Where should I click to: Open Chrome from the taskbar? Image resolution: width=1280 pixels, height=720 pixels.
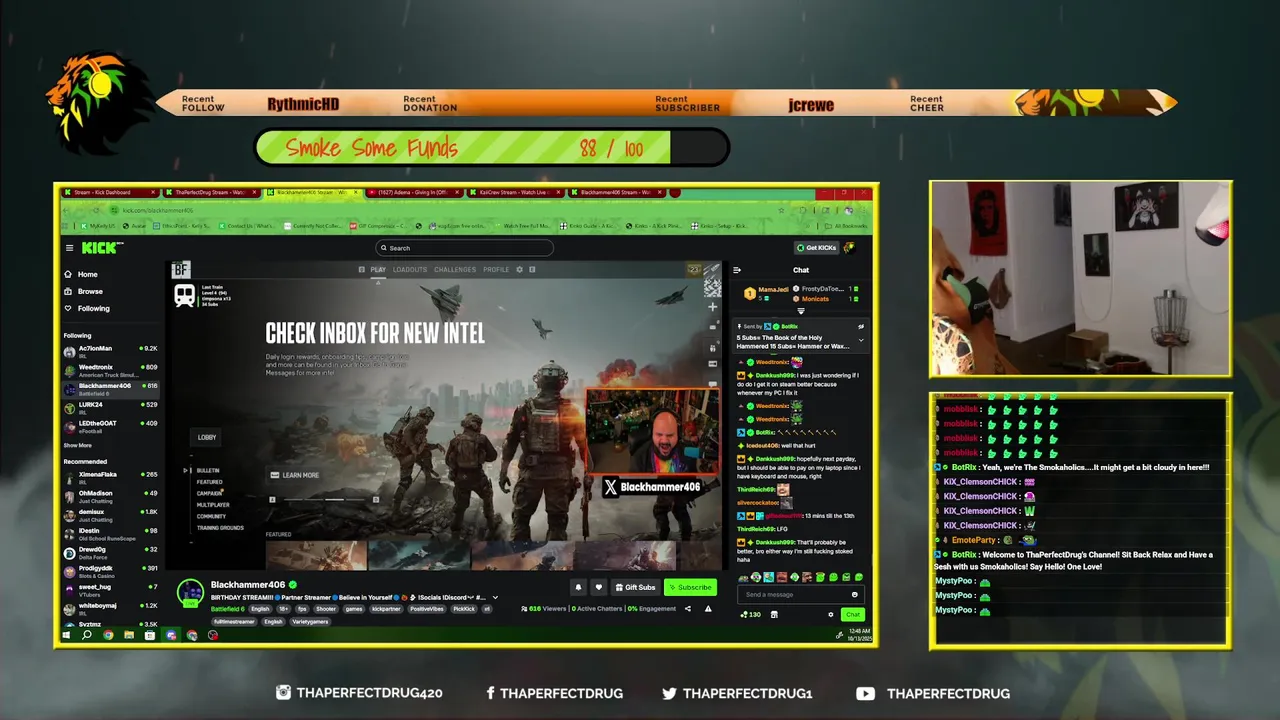(x=108, y=635)
